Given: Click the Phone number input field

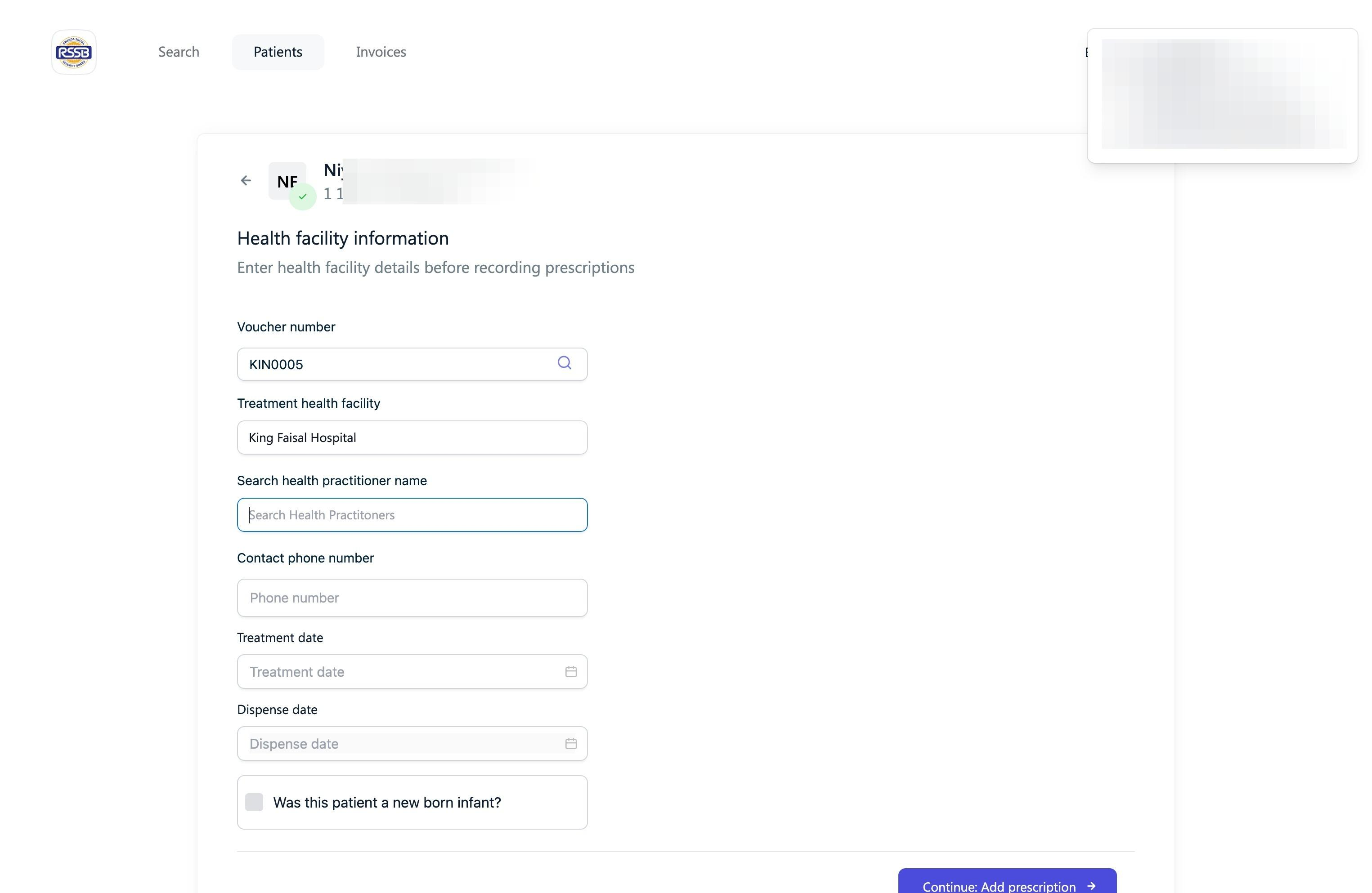Looking at the screenshot, I should (x=412, y=598).
